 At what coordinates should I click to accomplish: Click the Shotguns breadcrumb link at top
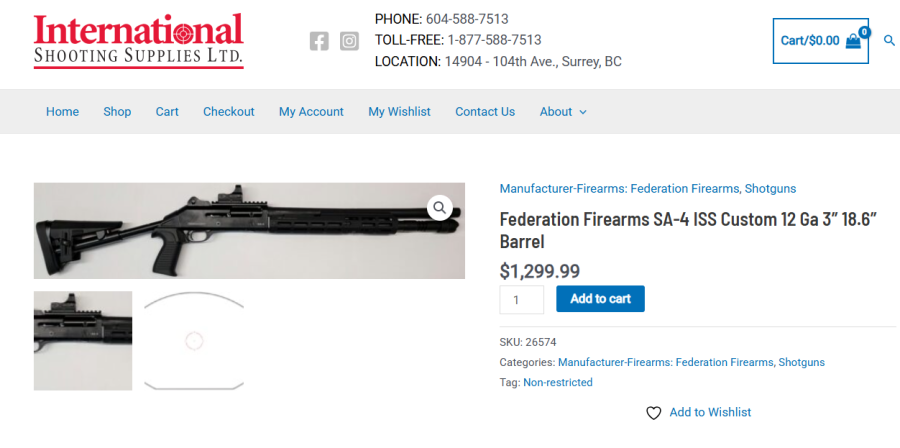click(770, 189)
